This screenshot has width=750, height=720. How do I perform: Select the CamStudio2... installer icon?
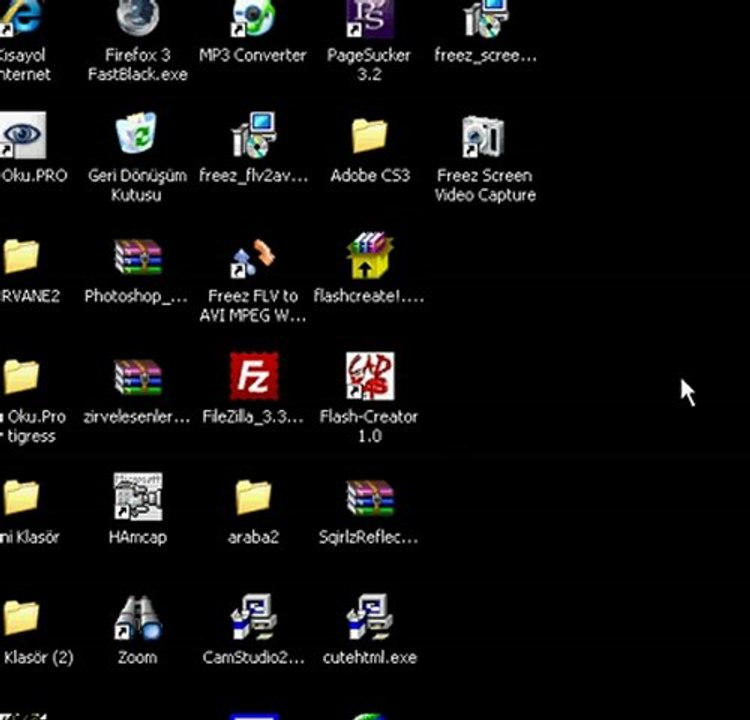[x=253, y=617]
